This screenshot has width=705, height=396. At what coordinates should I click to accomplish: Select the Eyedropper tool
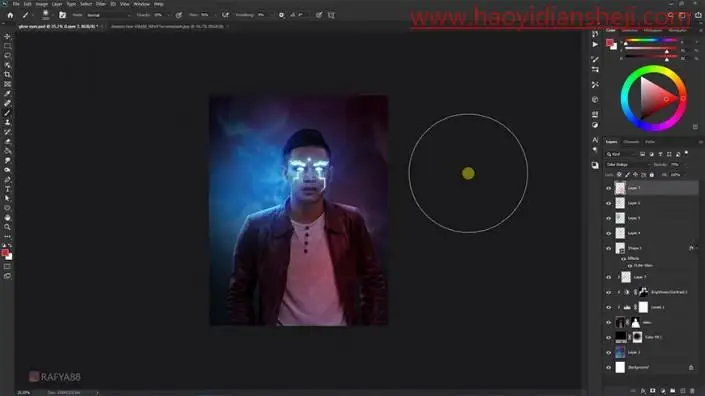tap(7, 93)
